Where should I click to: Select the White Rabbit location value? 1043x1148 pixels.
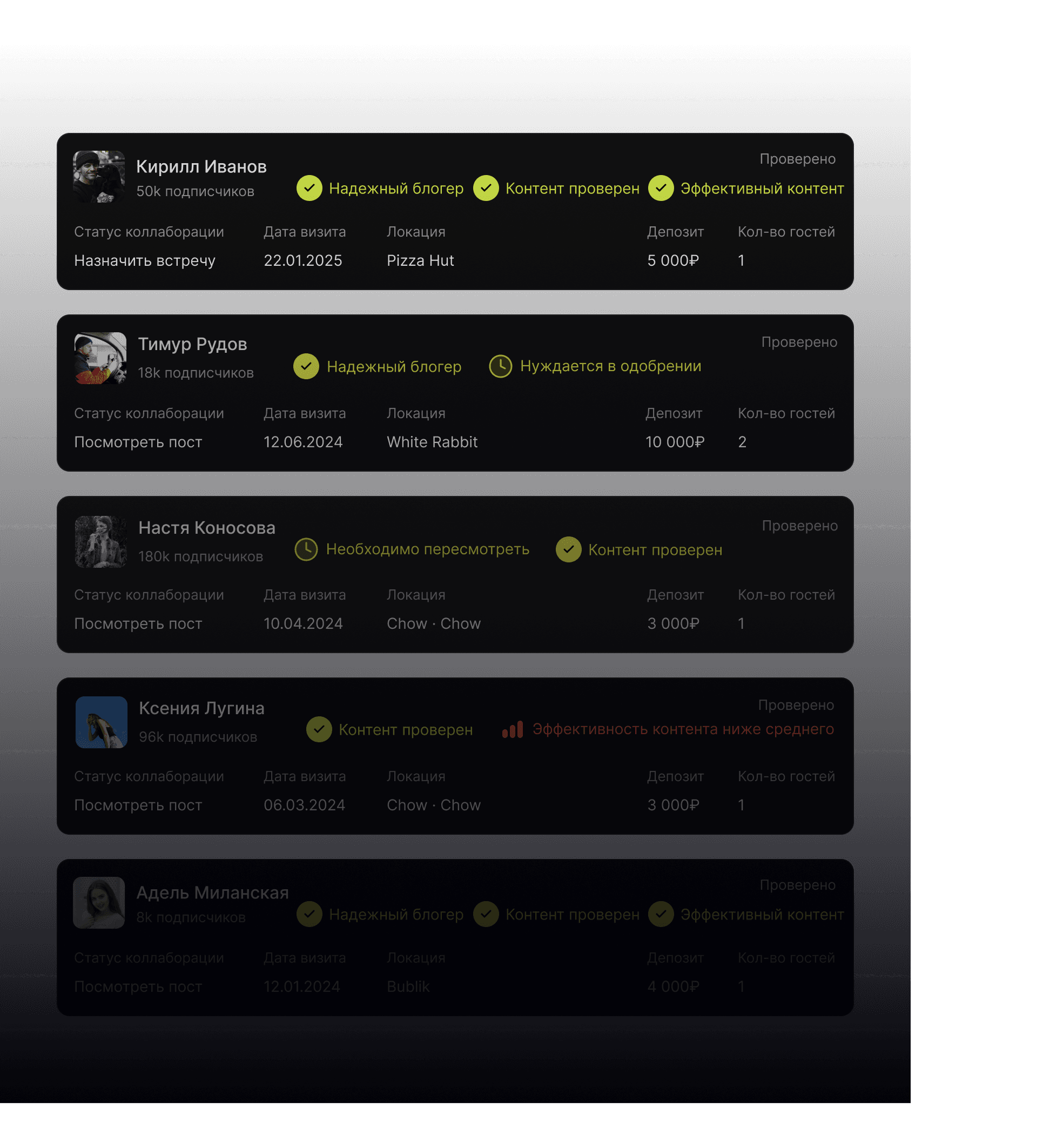coord(432,442)
